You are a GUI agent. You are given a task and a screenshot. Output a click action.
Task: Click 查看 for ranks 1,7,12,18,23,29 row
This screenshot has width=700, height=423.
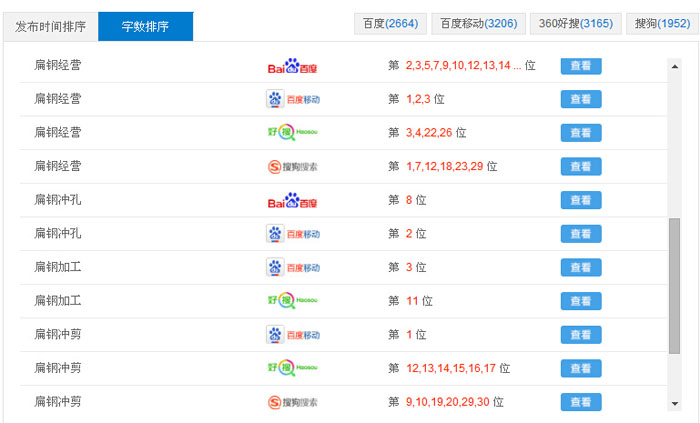click(x=581, y=166)
